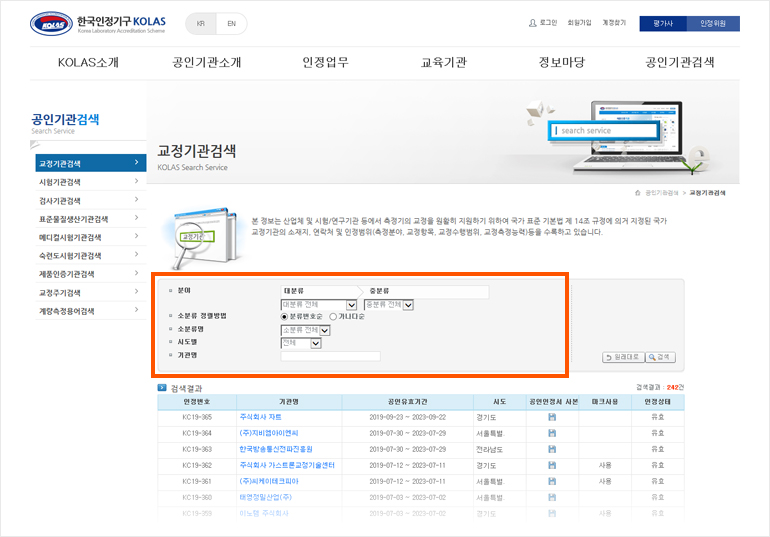Expand the 시도별 region dropdown
Image resolution: width=770 pixels, height=537 pixels.
coord(316,343)
